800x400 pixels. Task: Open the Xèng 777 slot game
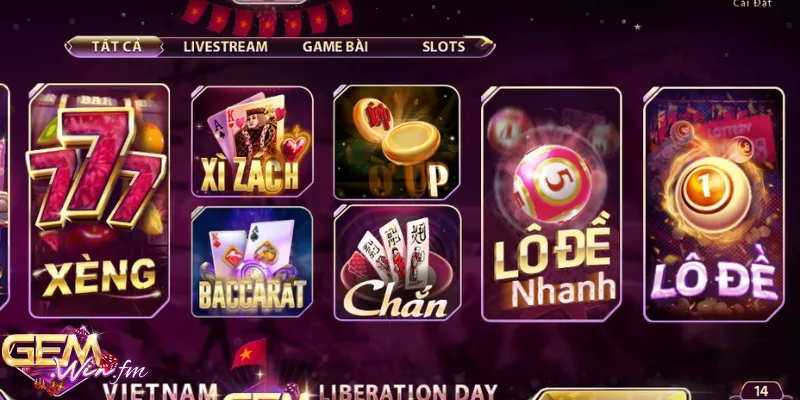click(99, 201)
